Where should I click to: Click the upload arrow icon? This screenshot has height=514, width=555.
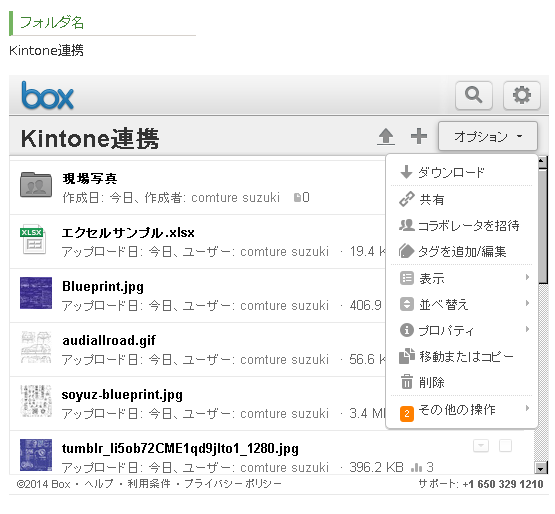(x=386, y=137)
